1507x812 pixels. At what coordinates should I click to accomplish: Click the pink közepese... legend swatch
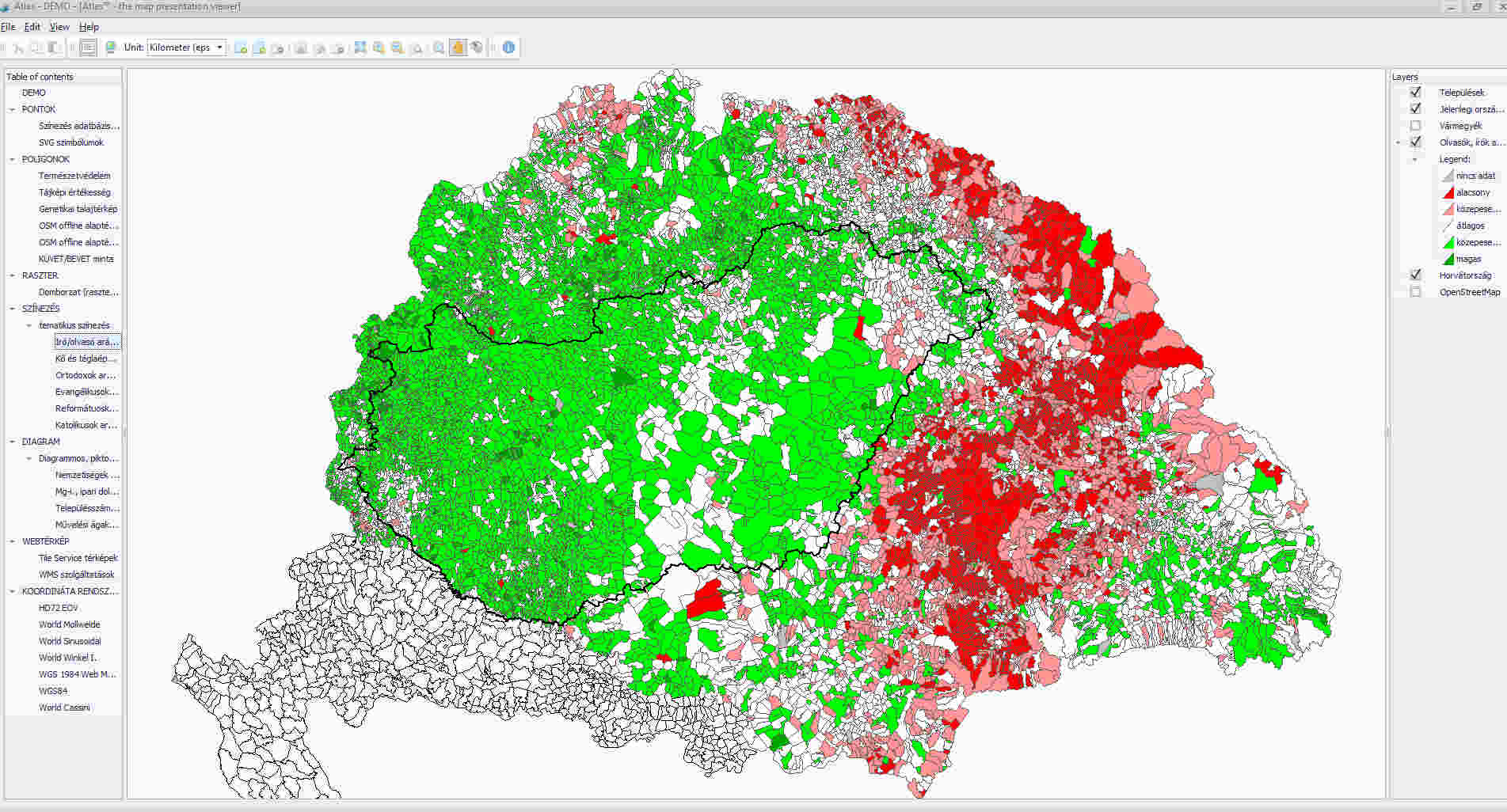pos(1448,209)
